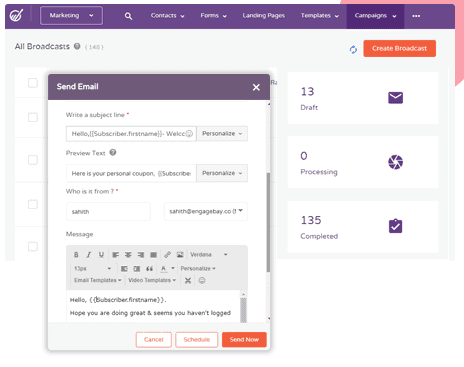The width and height of the screenshot is (464, 367).
Task: Click the Send Email dialog vertical scrollbar
Action: click(x=268, y=222)
